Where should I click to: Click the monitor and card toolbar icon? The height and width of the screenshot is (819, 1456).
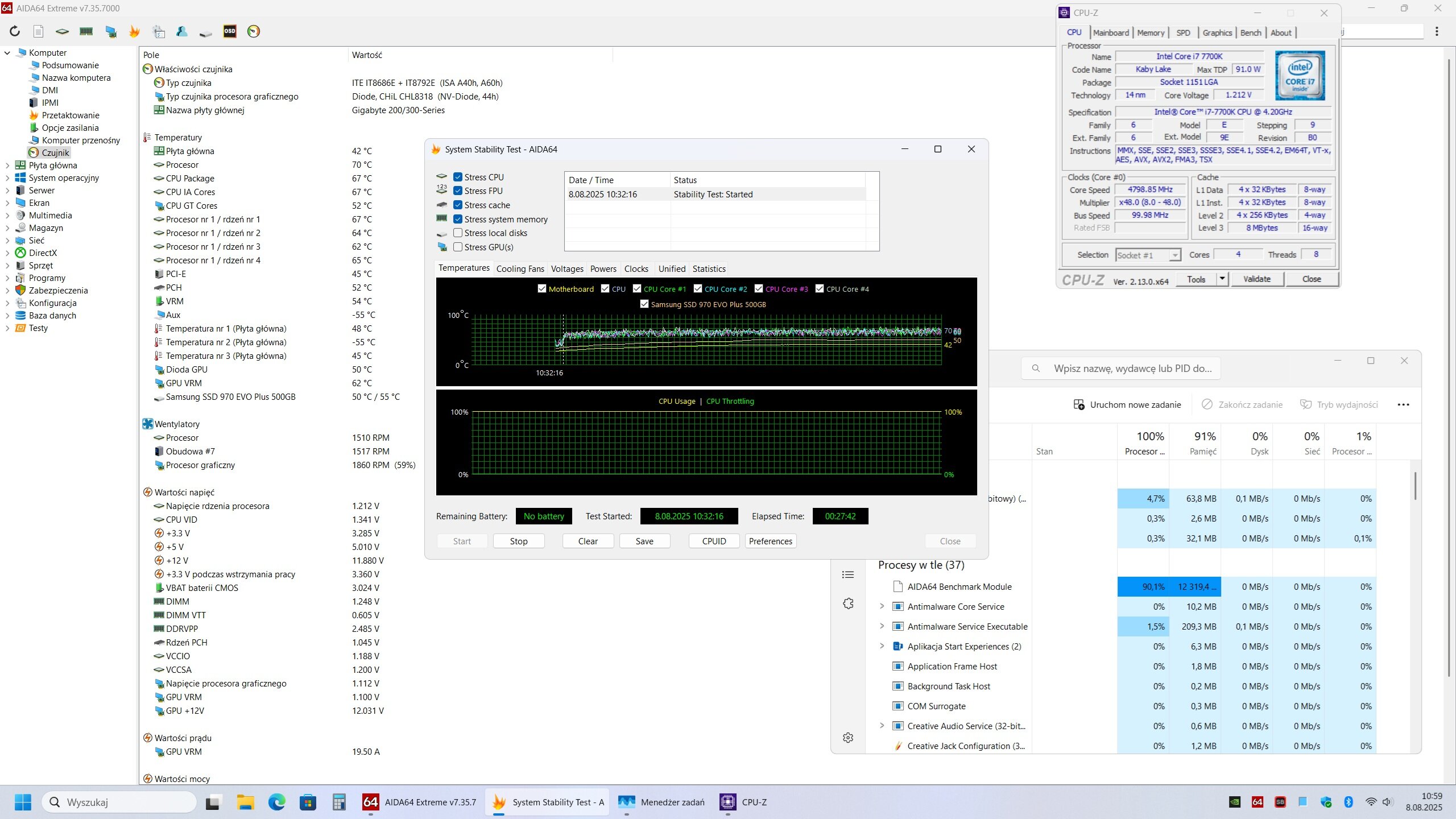click(111, 31)
